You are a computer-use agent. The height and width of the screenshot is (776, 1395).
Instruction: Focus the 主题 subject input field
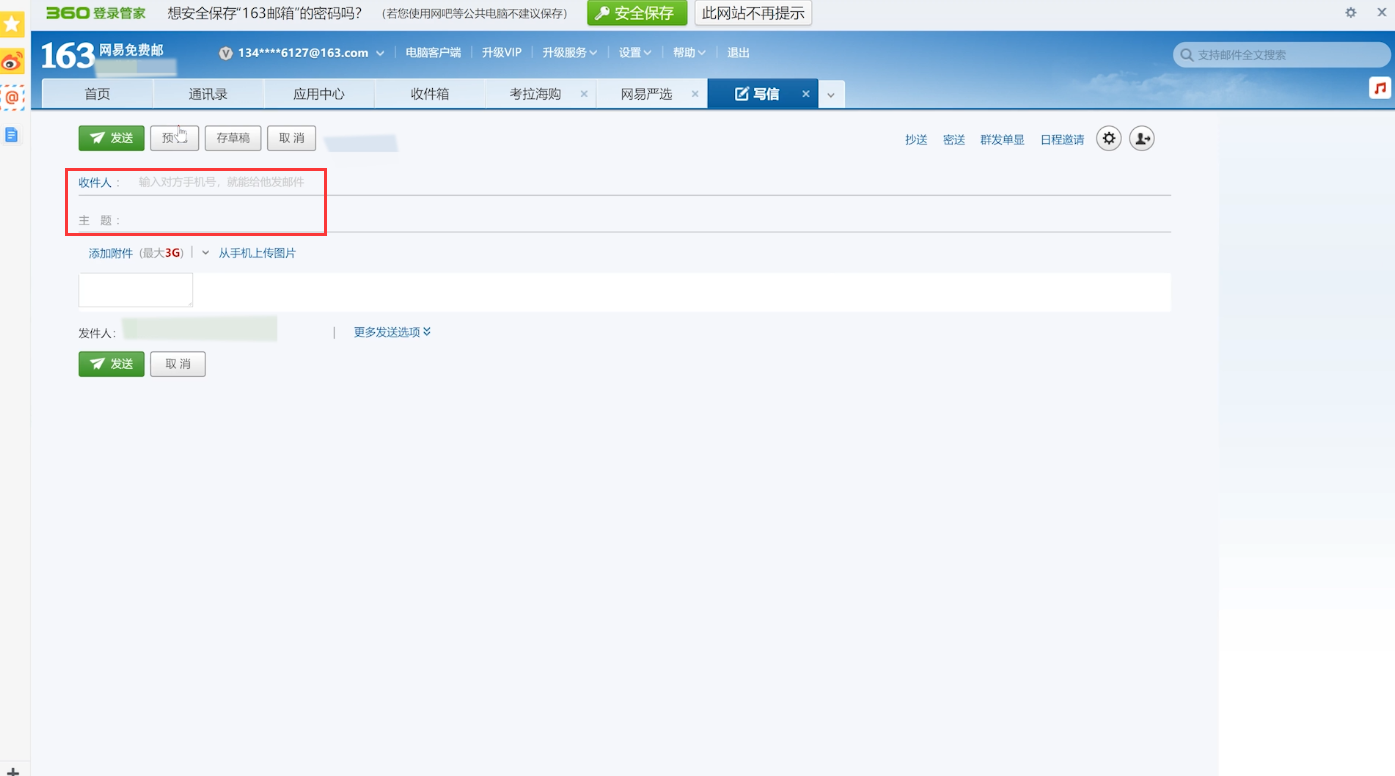pyautogui.click(x=648, y=220)
